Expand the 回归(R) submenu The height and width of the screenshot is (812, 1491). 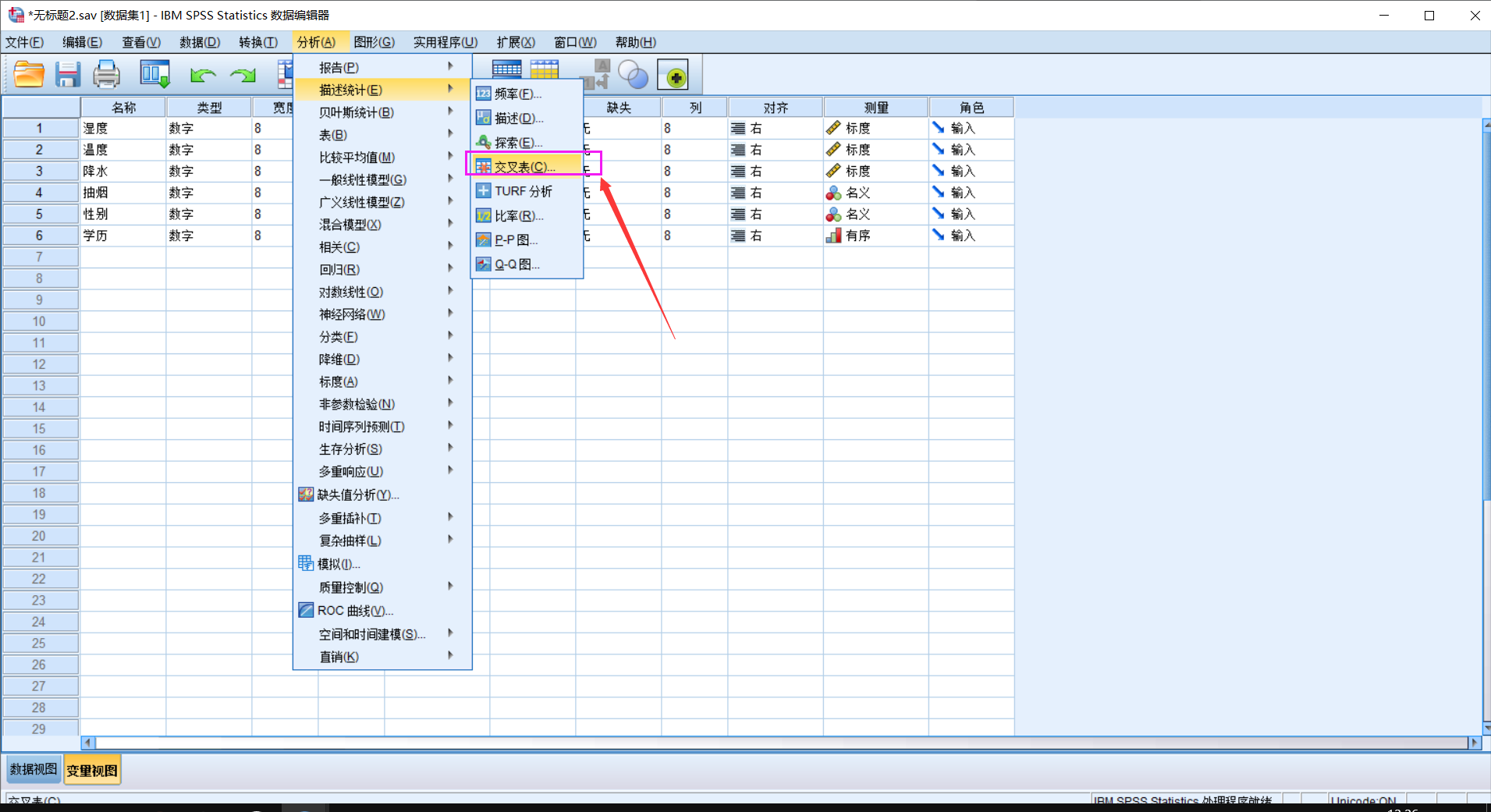pyautogui.click(x=382, y=270)
